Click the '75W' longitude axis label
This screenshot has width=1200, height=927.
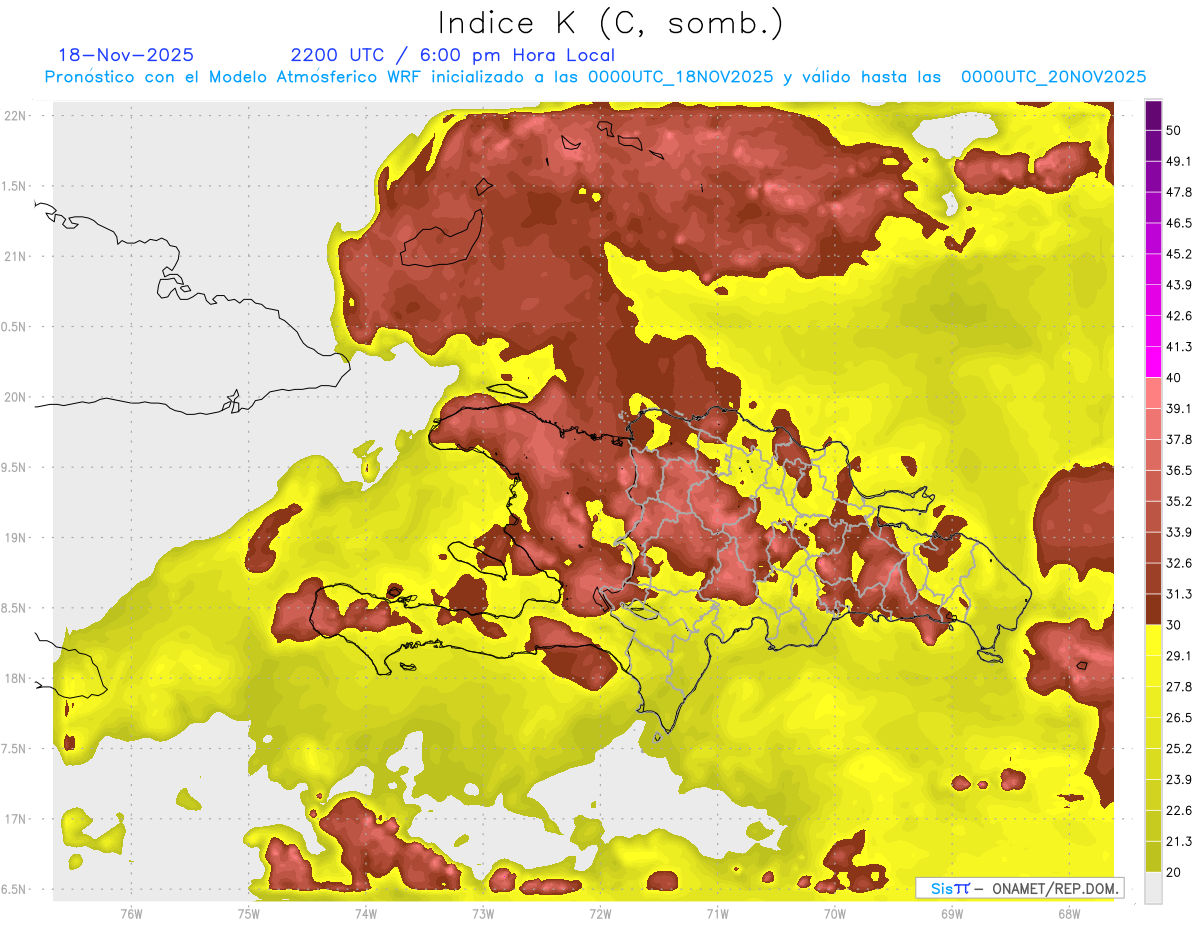point(249,913)
